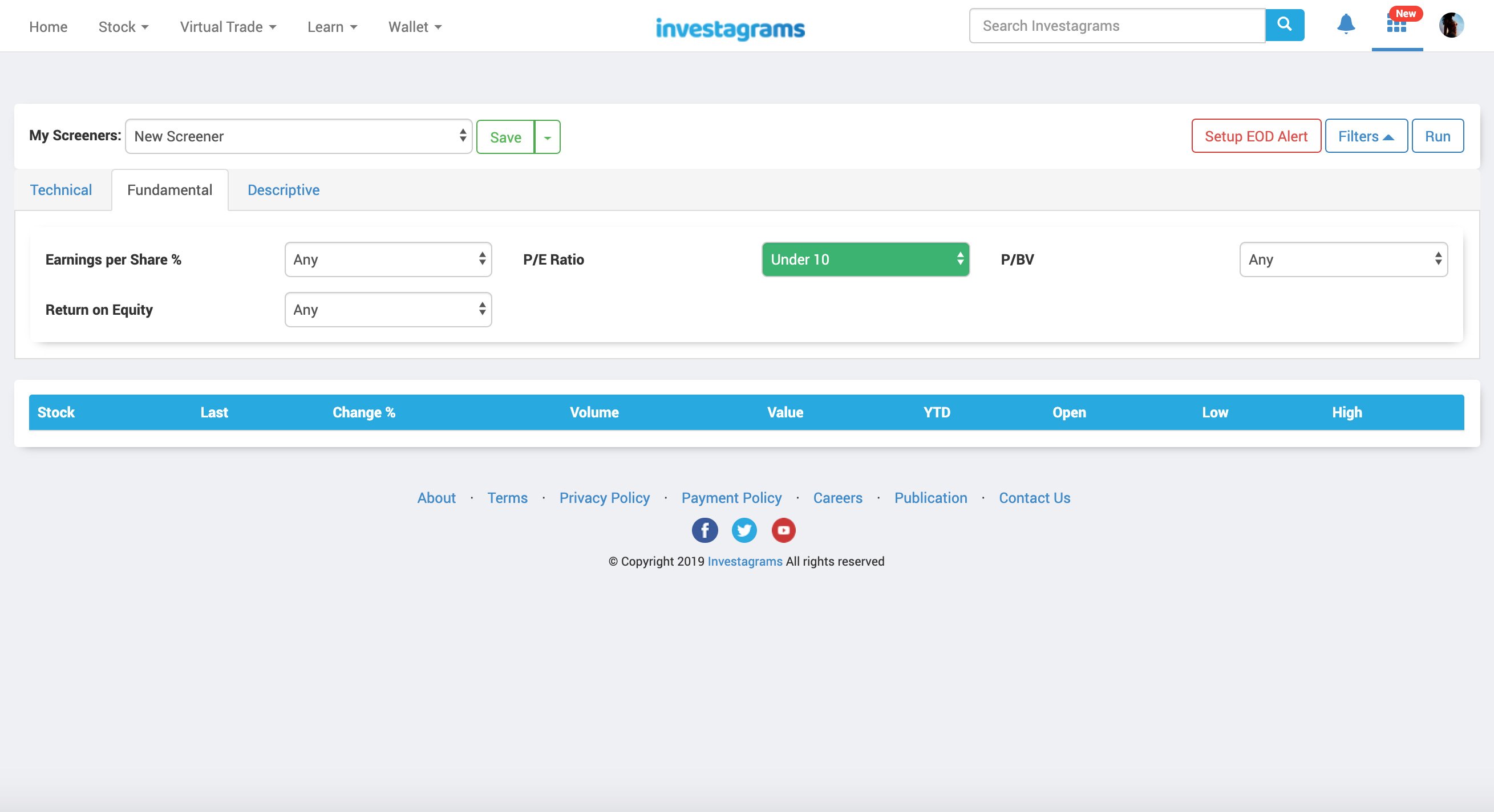
Task: Click the Investagrams copyright link
Action: (744, 562)
